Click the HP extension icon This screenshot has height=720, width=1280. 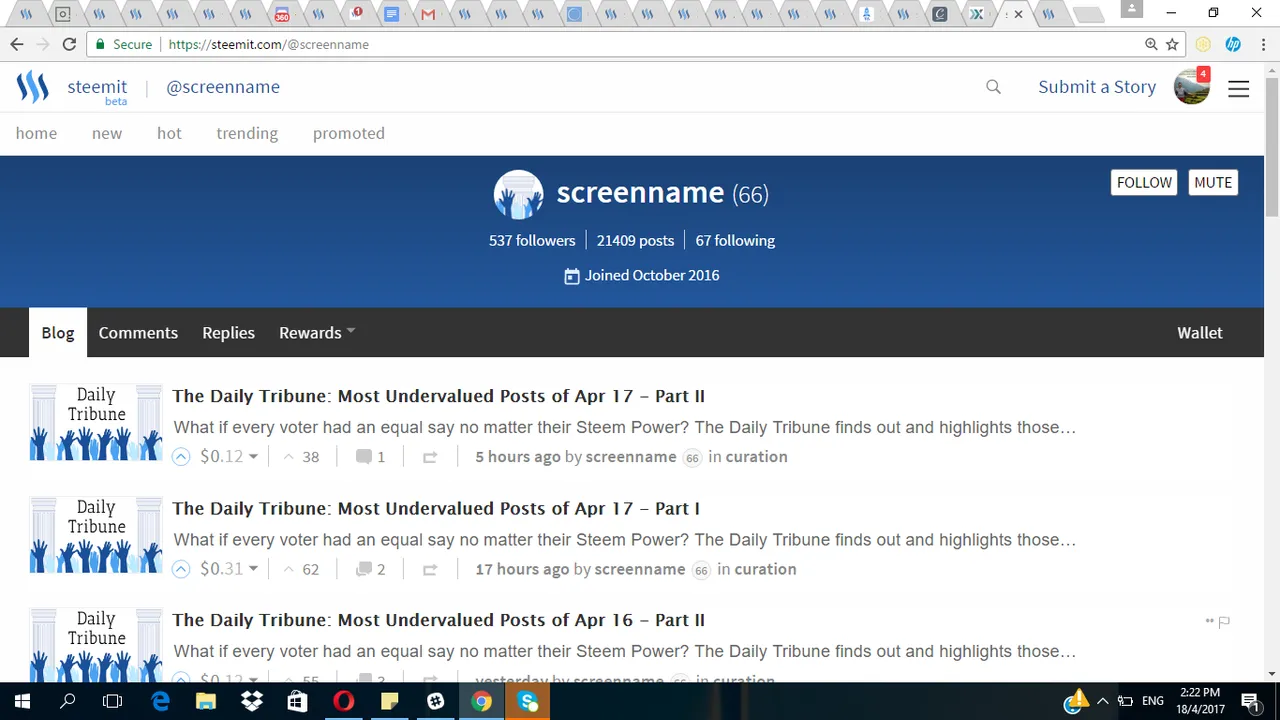(x=1233, y=44)
